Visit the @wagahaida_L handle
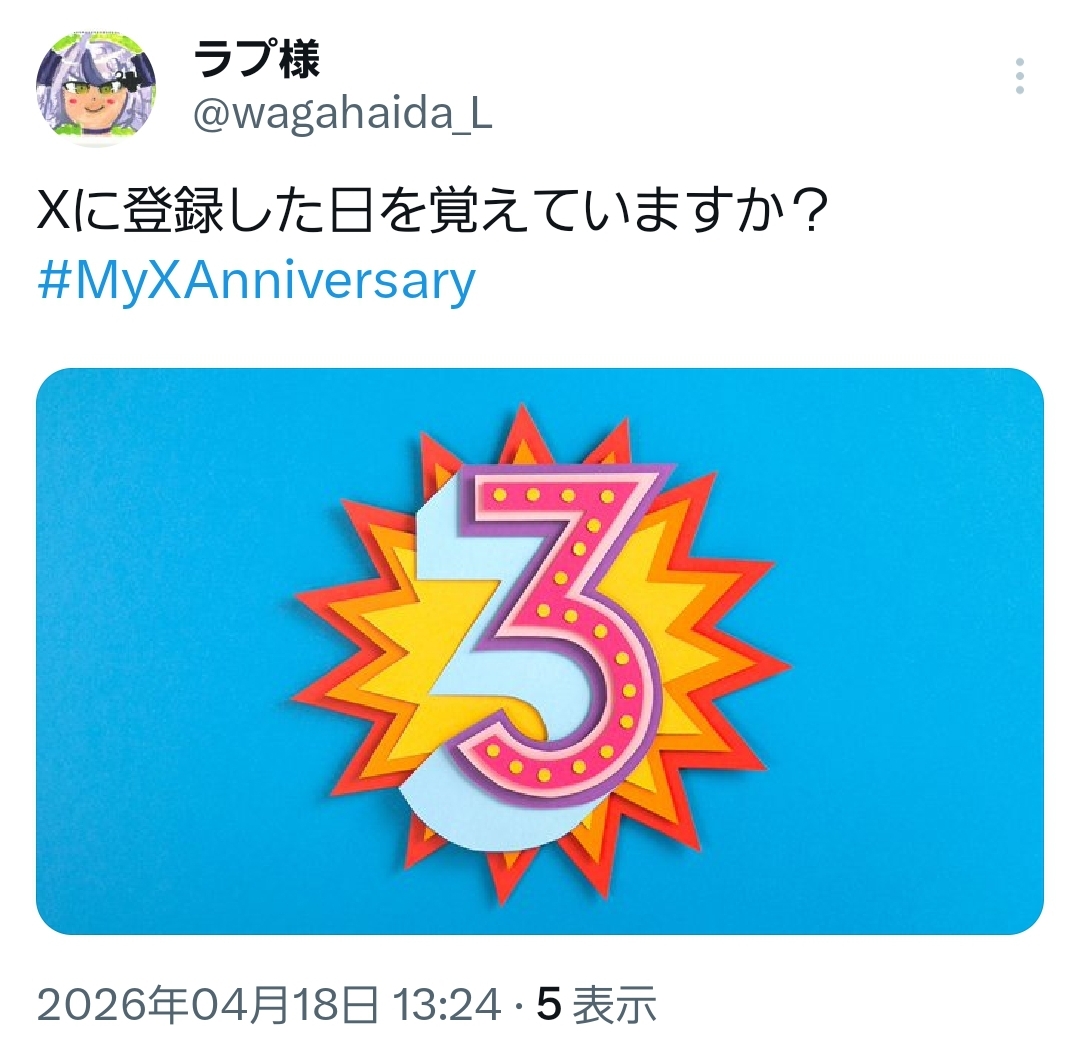 coord(342,114)
